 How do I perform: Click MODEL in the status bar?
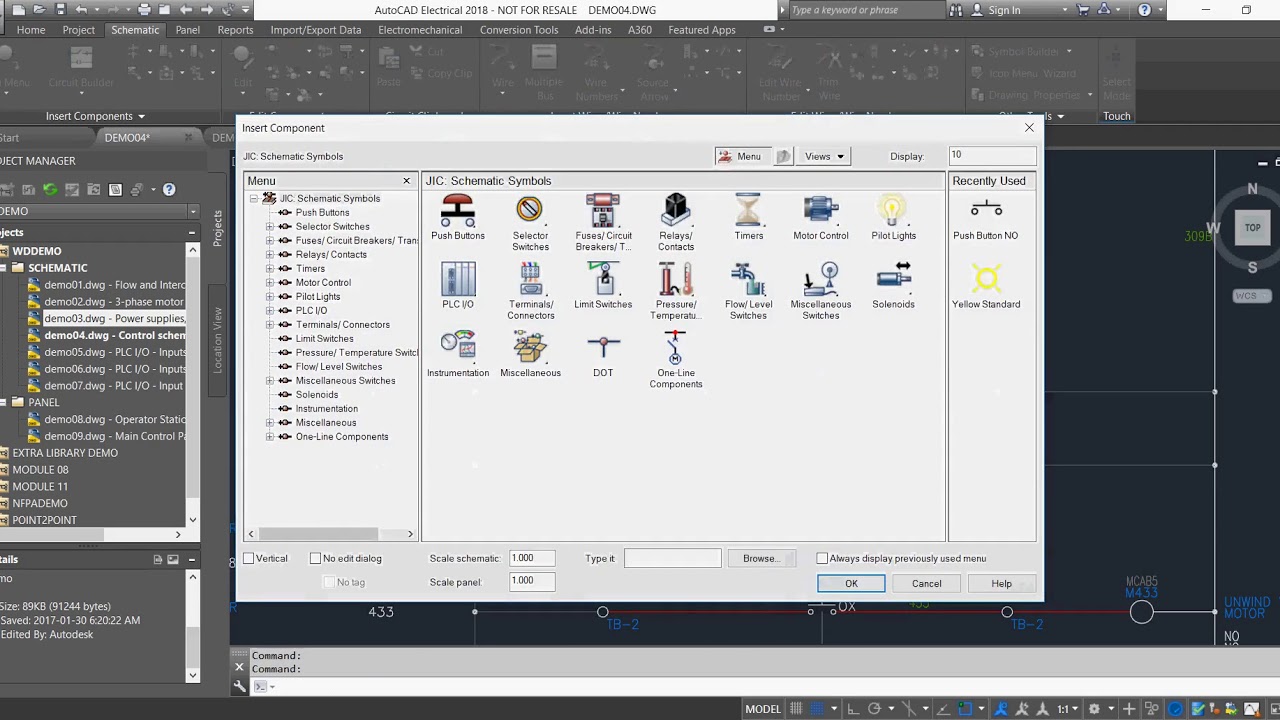coord(763,709)
